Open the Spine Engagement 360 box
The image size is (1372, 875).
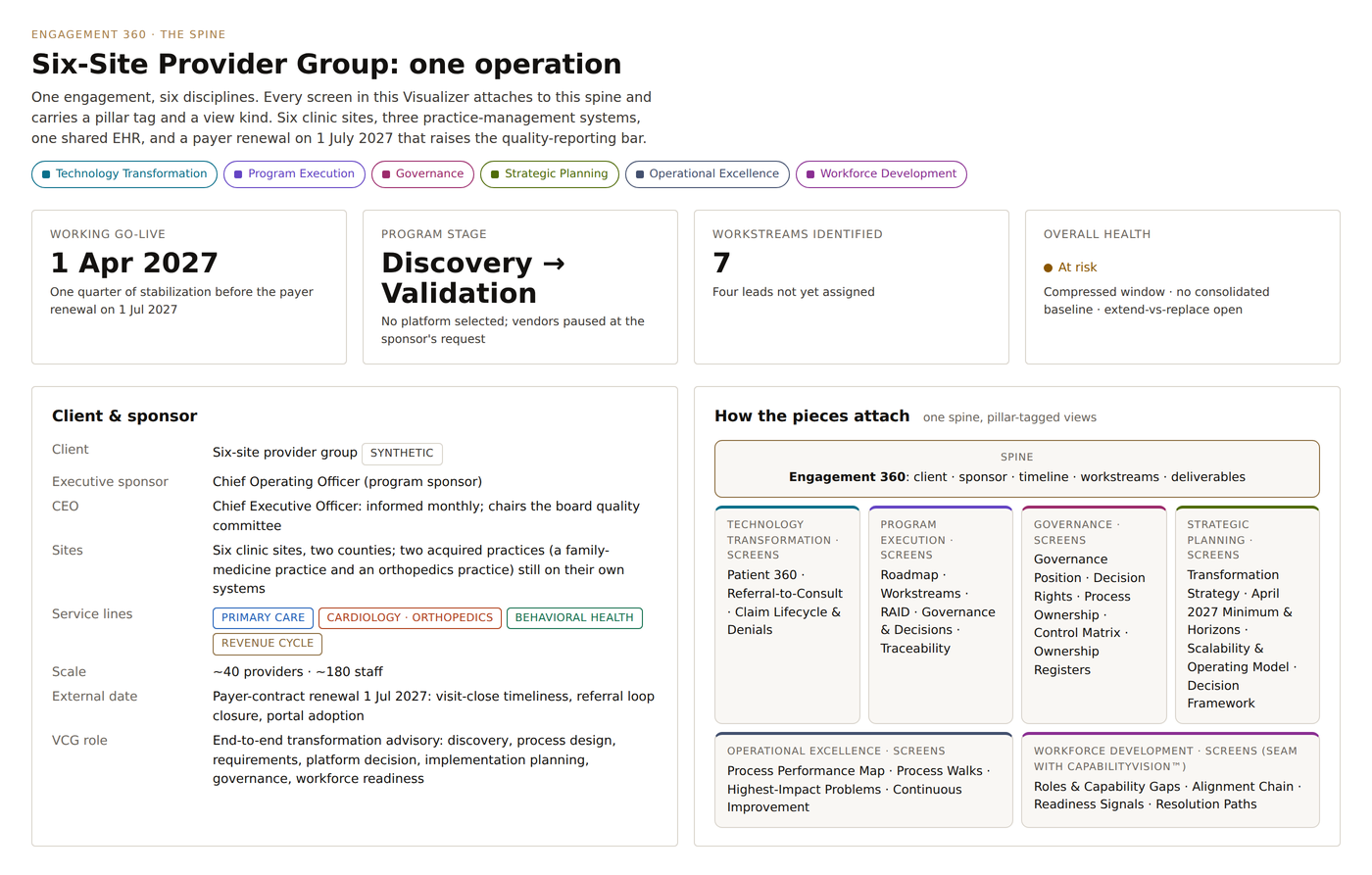tap(1017, 468)
